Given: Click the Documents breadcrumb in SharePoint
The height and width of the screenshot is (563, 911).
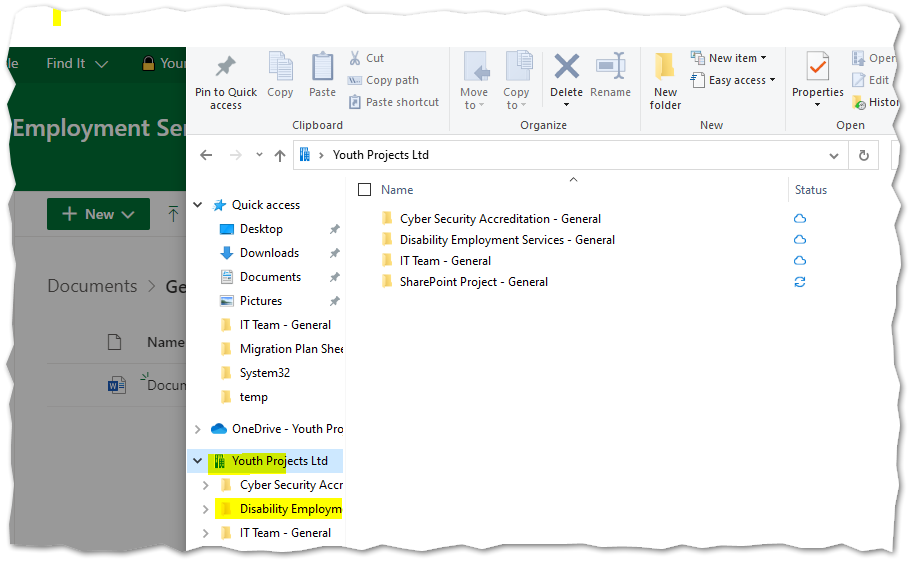Looking at the screenshot, I should (x=92, y=286).
